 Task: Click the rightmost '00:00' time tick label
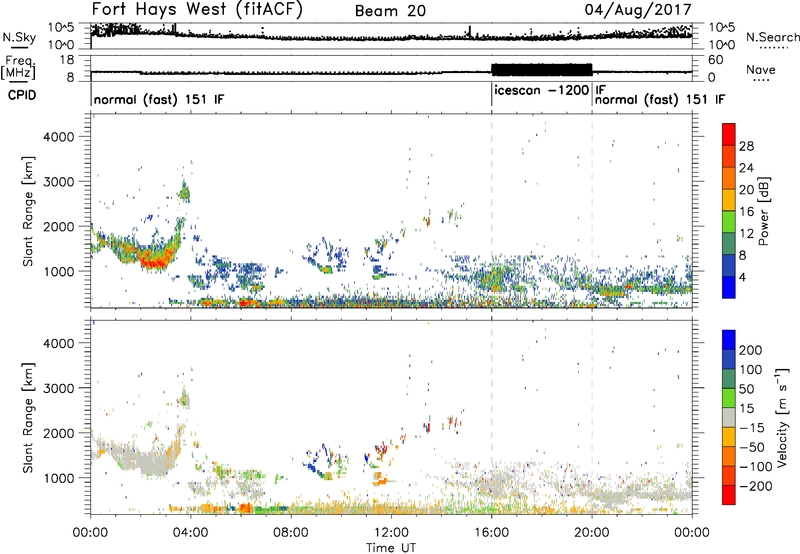point(692,533)
